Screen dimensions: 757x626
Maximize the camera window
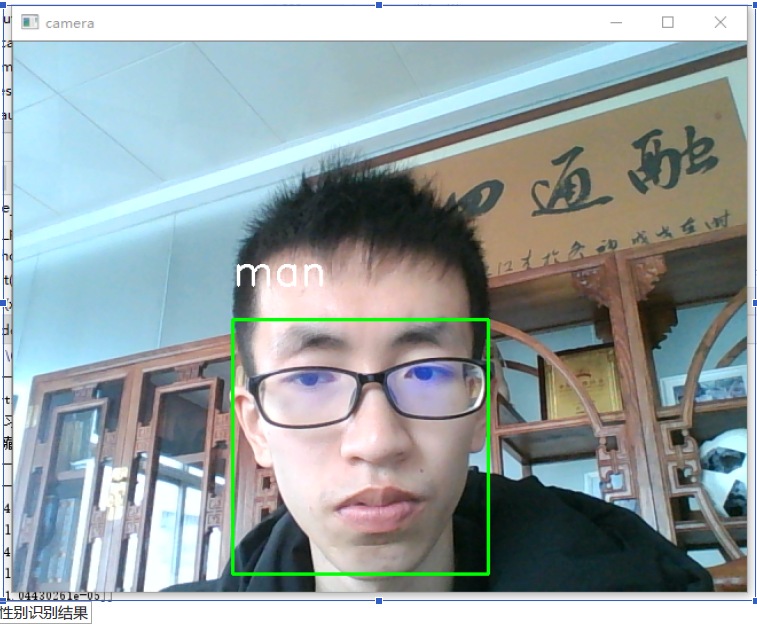tap(668, 22)
